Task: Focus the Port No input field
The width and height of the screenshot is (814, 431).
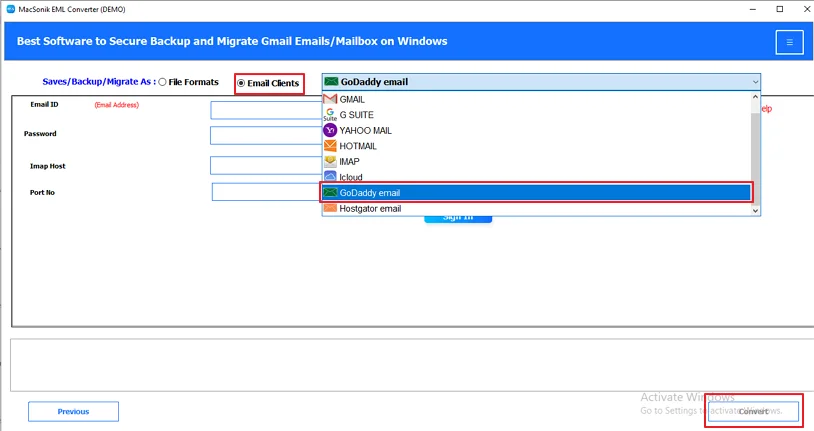Action: (267, 192)
